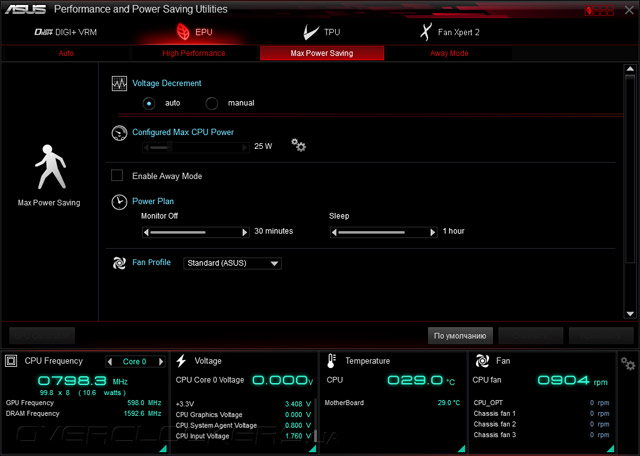
Task: Click the 0798.3 MHz CPU frequency readout
Action: pos(83,381)
